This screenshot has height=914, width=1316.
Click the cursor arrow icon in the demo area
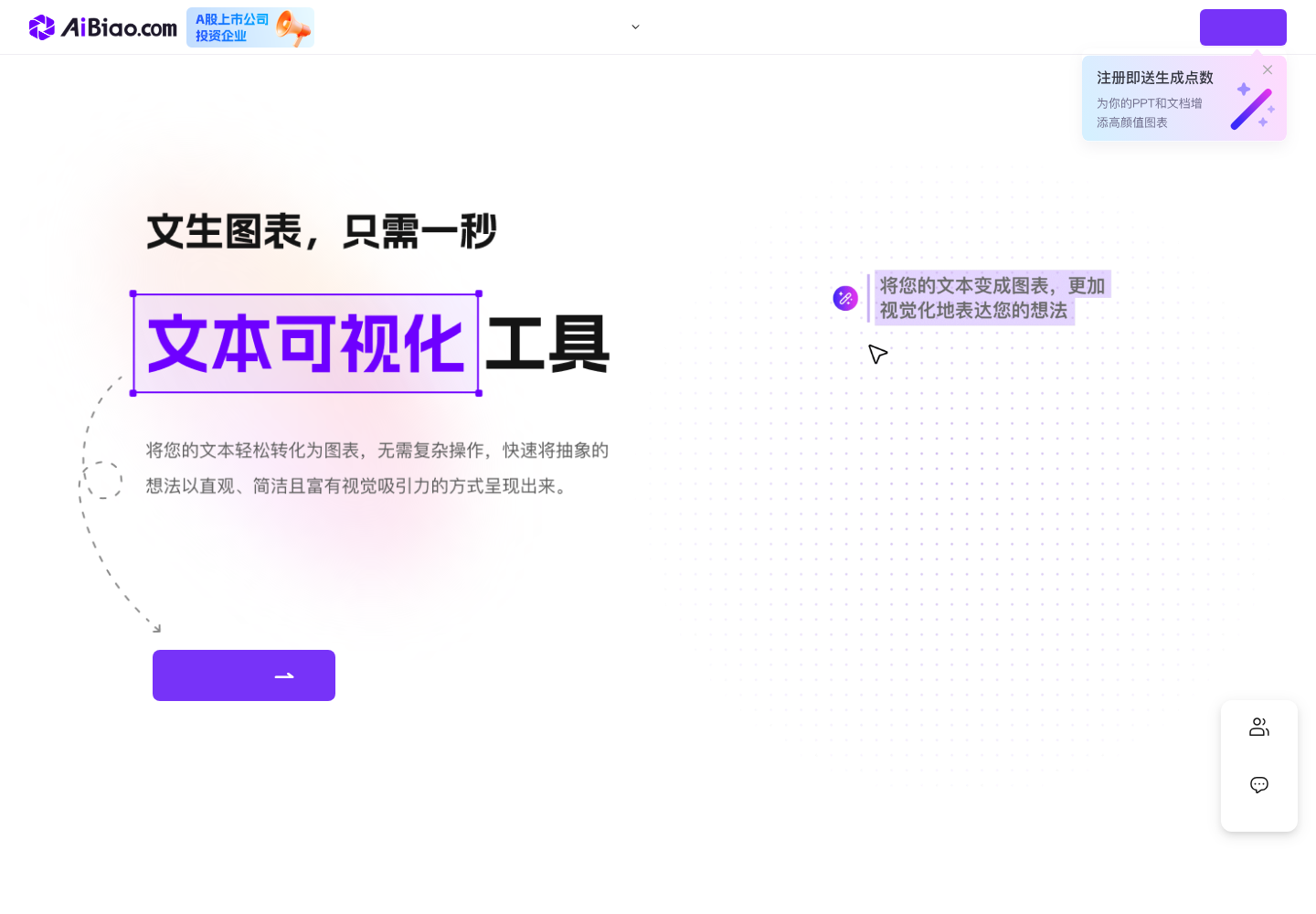pos(877,354)
